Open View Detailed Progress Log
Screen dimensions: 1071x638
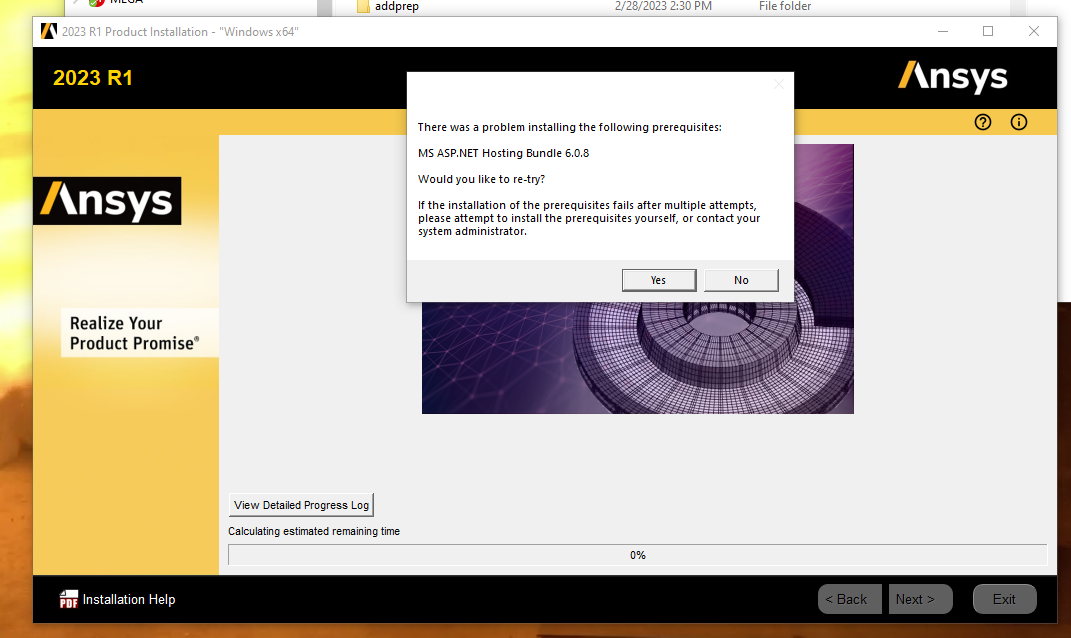(x=302, y=505)
